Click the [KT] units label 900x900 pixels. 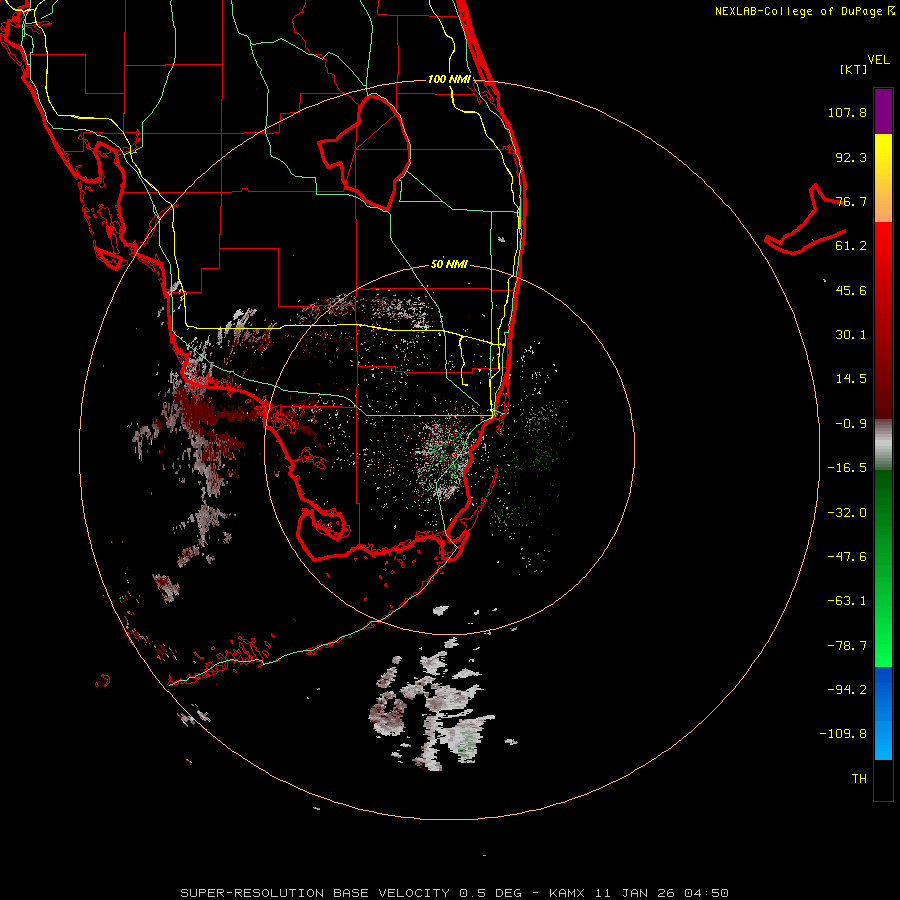click(x=854, y=69)
